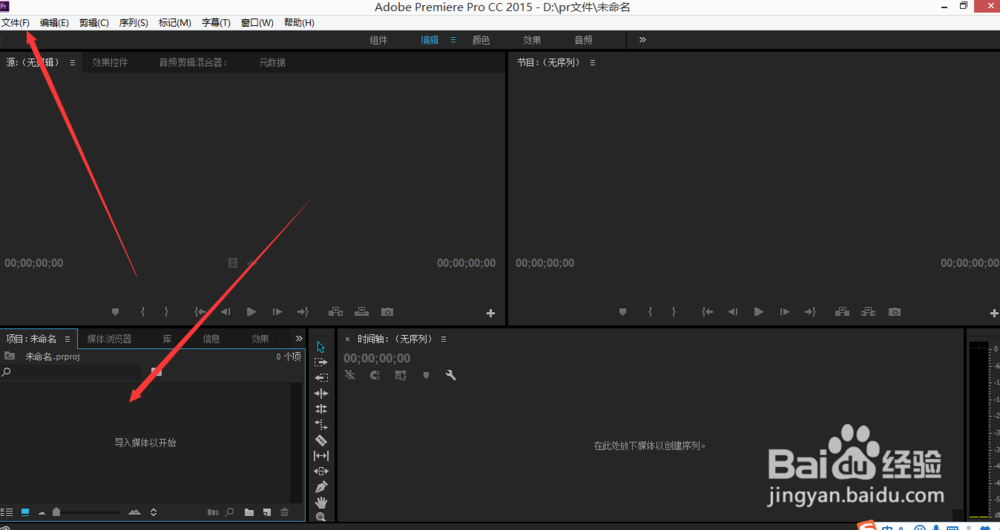Click Overwrite button in Source monitor

point(362,312)
